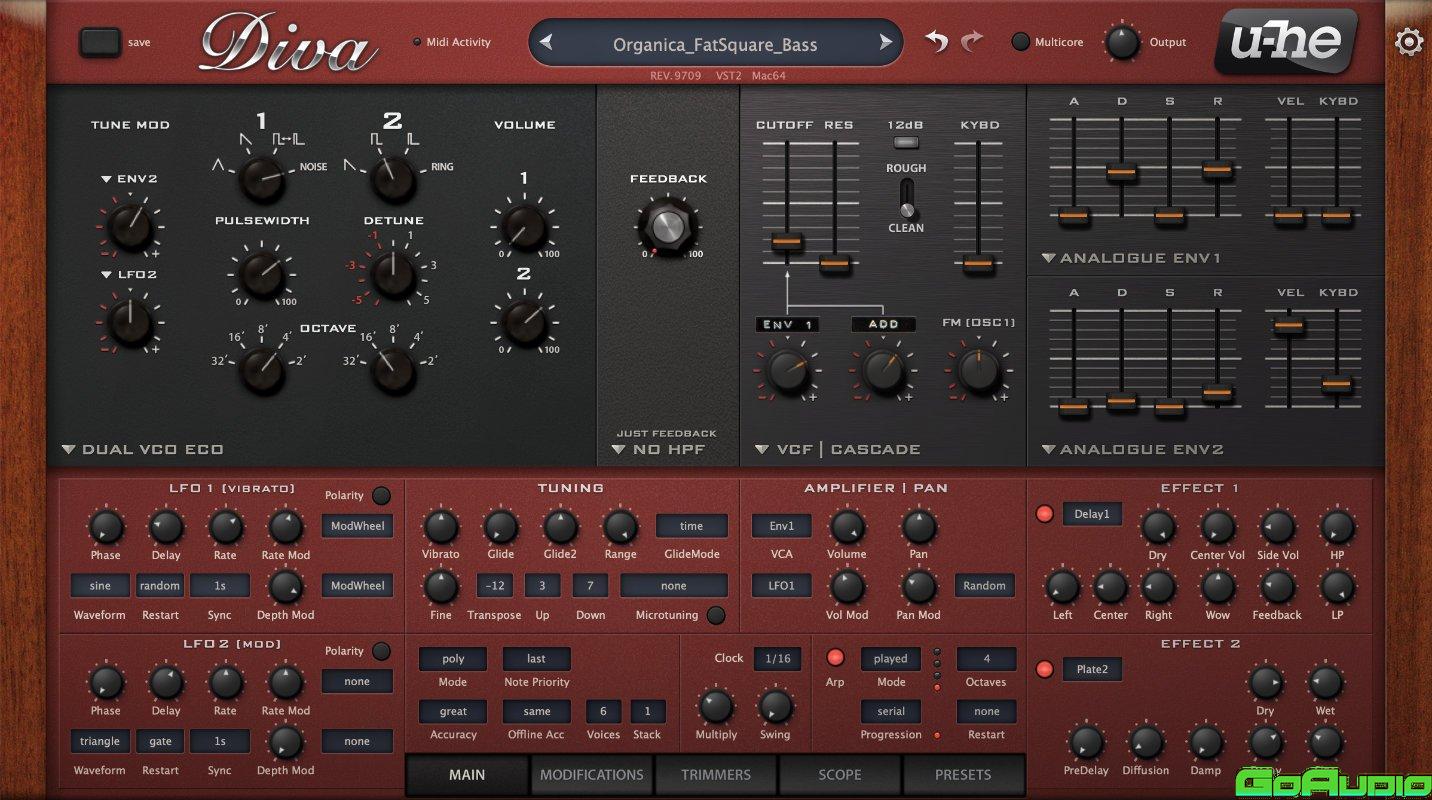Disable Effect 1 with its red LED
The image size is (1432, 800).
[x=1045, y=514]
